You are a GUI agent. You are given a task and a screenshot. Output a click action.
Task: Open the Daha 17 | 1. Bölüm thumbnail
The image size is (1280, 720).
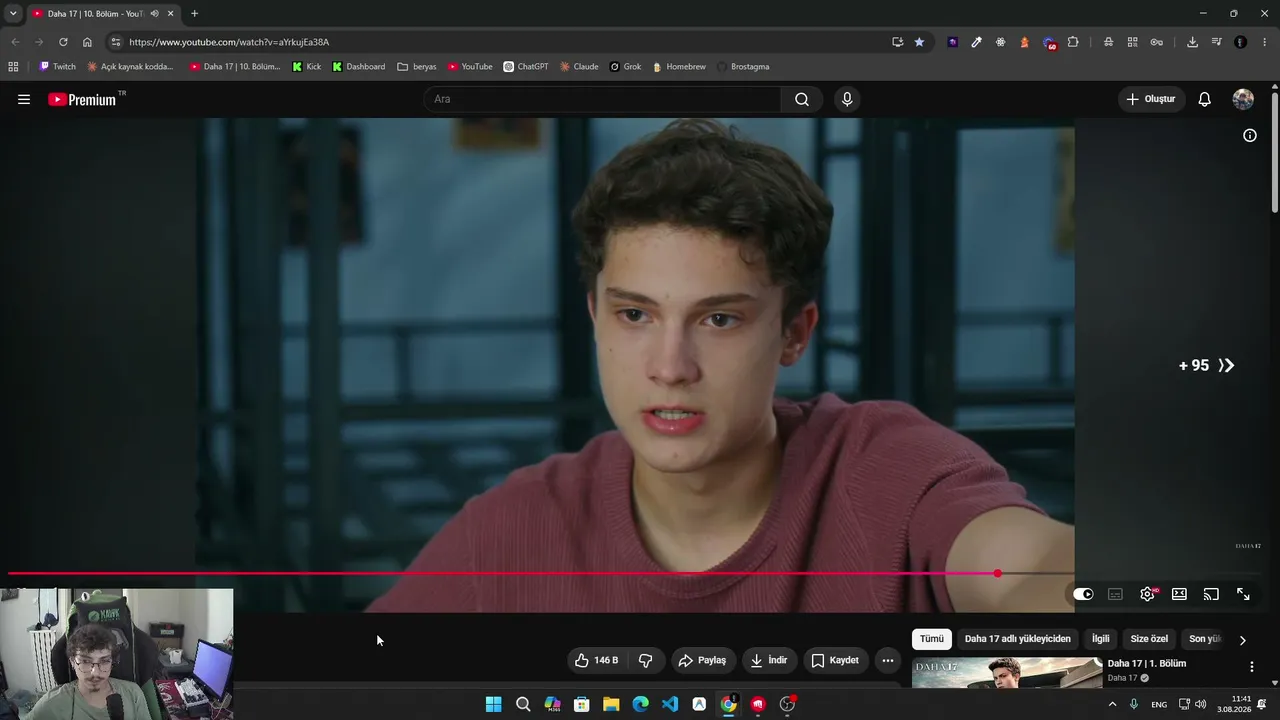1007,673
